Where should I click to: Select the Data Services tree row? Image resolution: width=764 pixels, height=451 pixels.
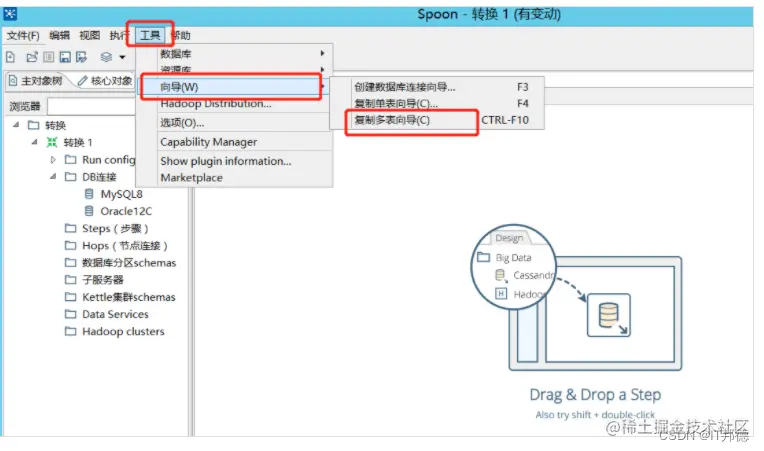pyautogui.click(x=107, y=314)
